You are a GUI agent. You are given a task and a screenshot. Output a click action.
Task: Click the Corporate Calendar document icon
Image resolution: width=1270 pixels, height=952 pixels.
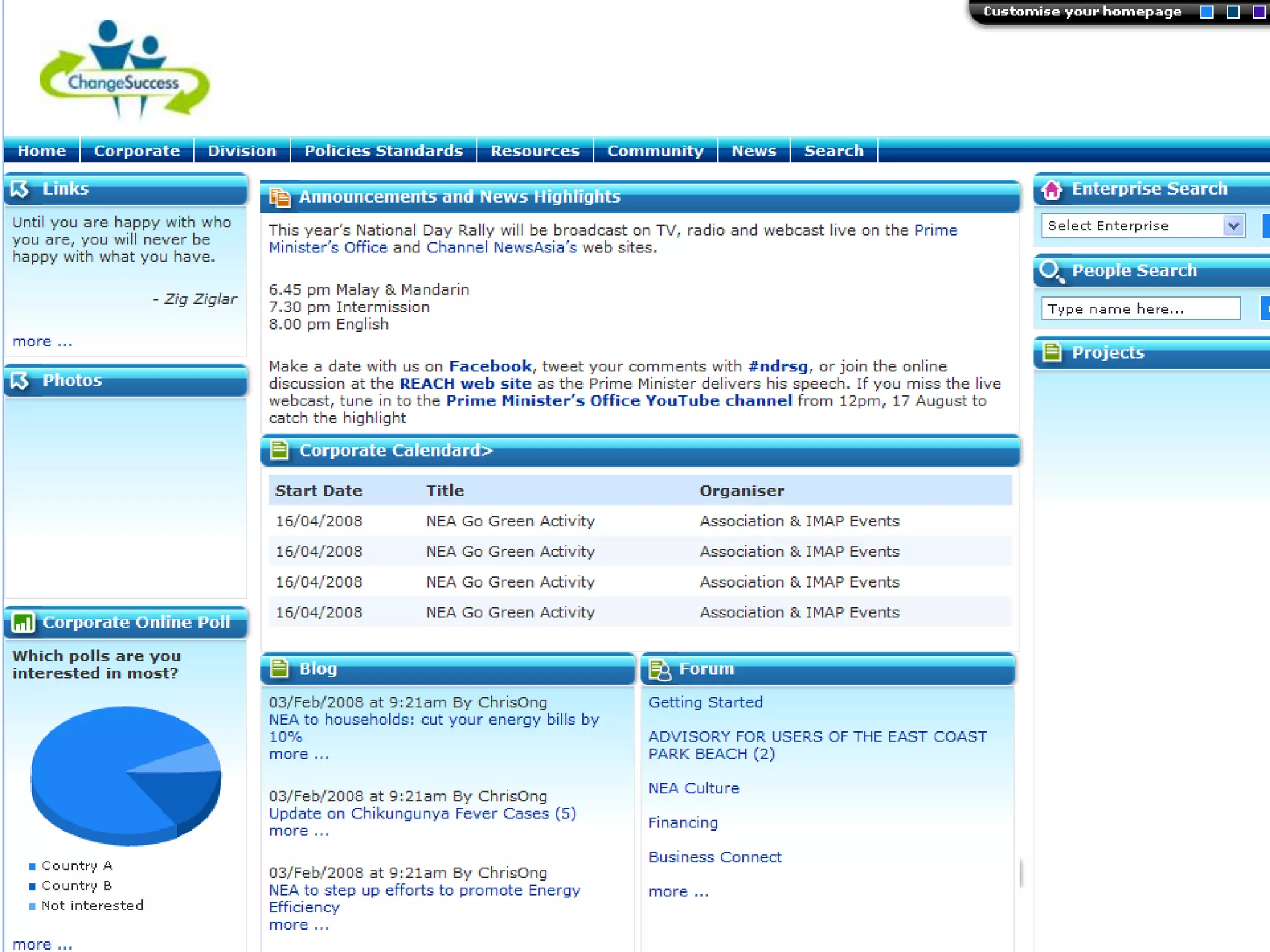280,451
